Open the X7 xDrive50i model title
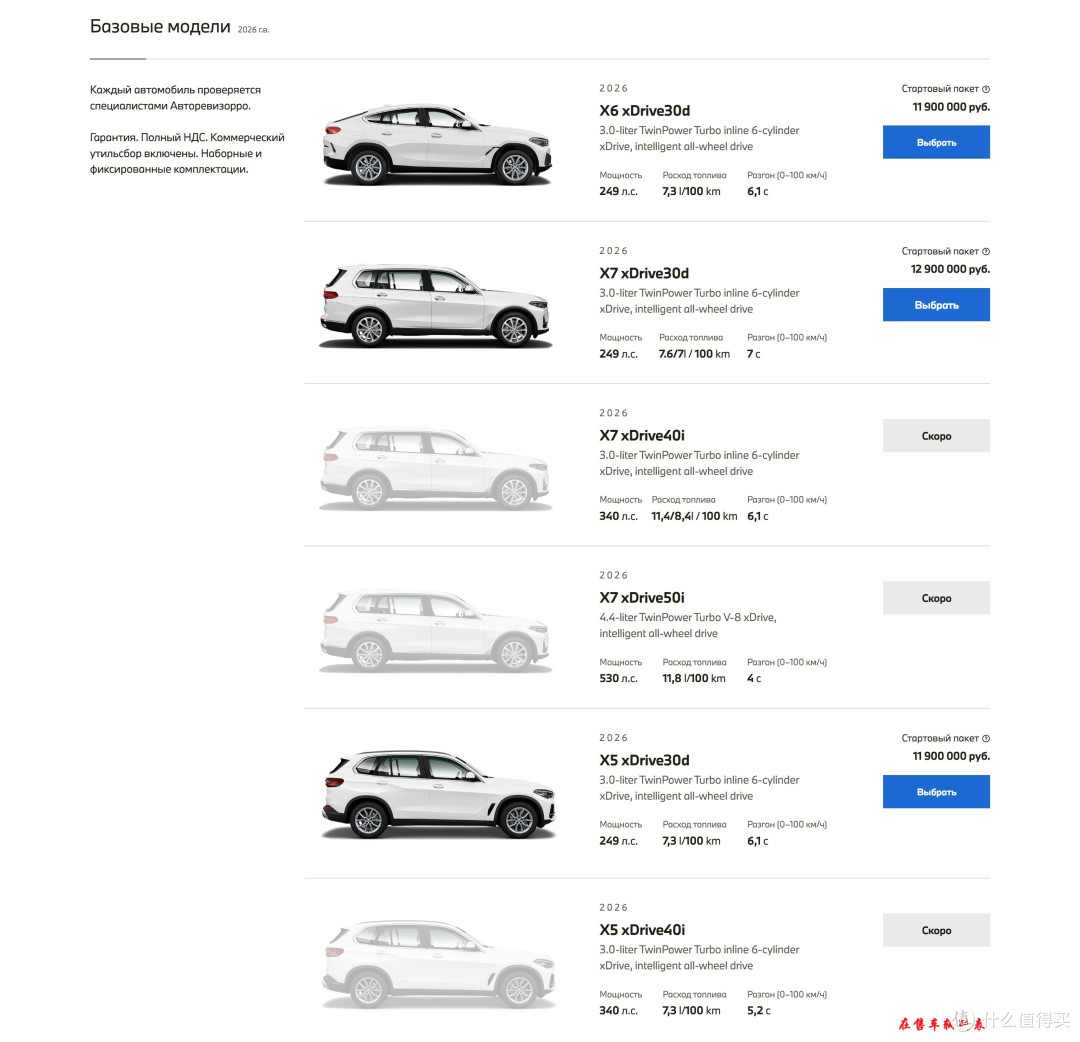This screenshot has width=1080, height=1042. point(641,598)
